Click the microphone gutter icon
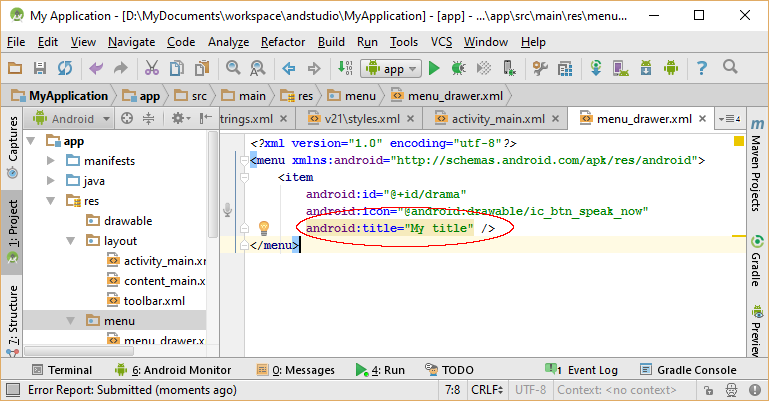Image resolution: width=769 pixels, height=401 pixels. 228,210
